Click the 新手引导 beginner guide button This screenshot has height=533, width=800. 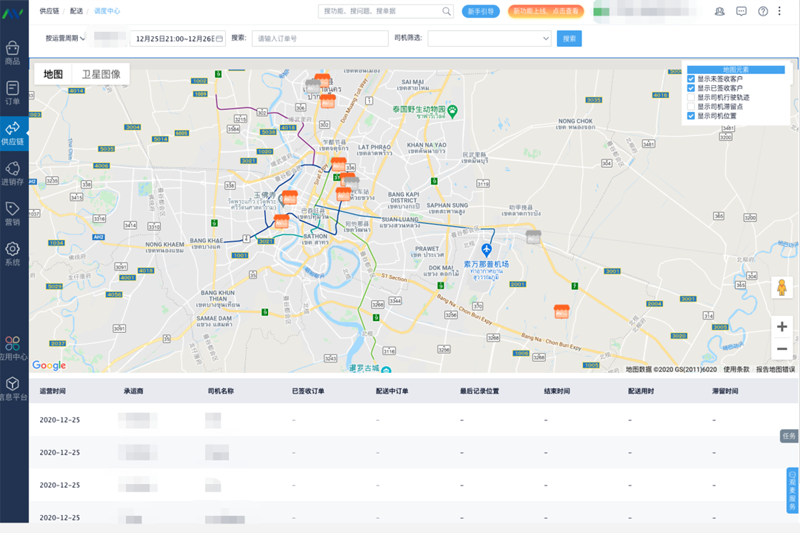click(x=481, y=11)
